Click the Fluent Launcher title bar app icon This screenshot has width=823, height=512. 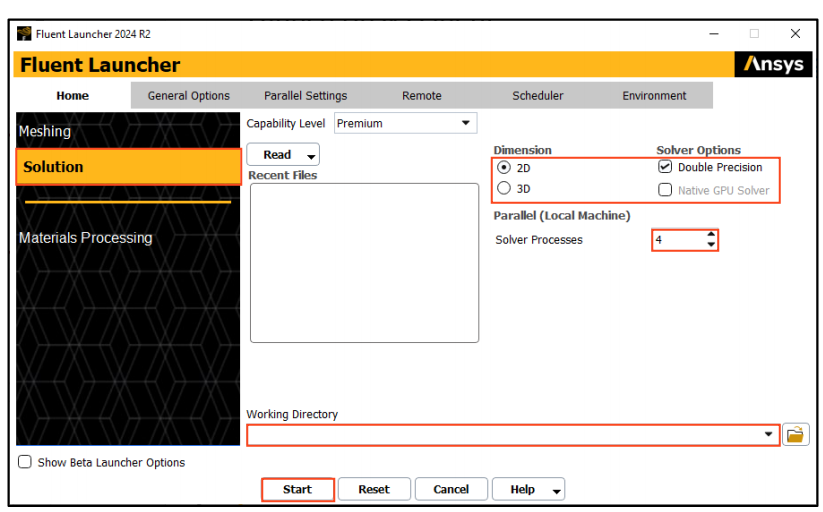click(x=24, y=34)
